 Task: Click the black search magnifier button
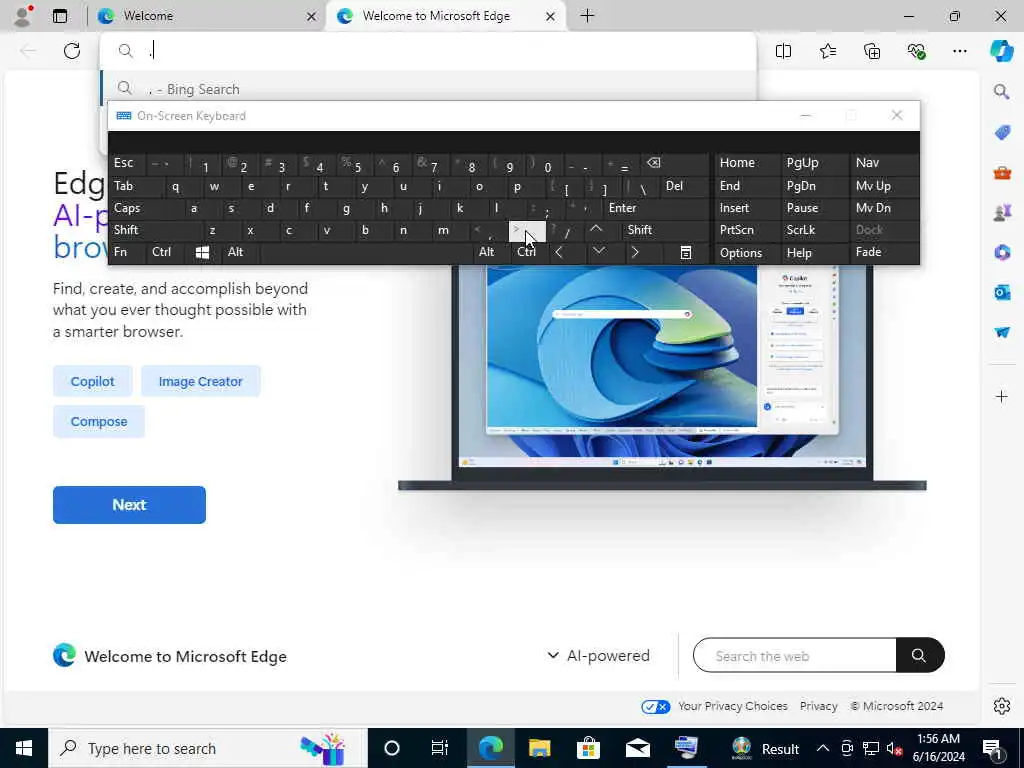pos(920,655)
